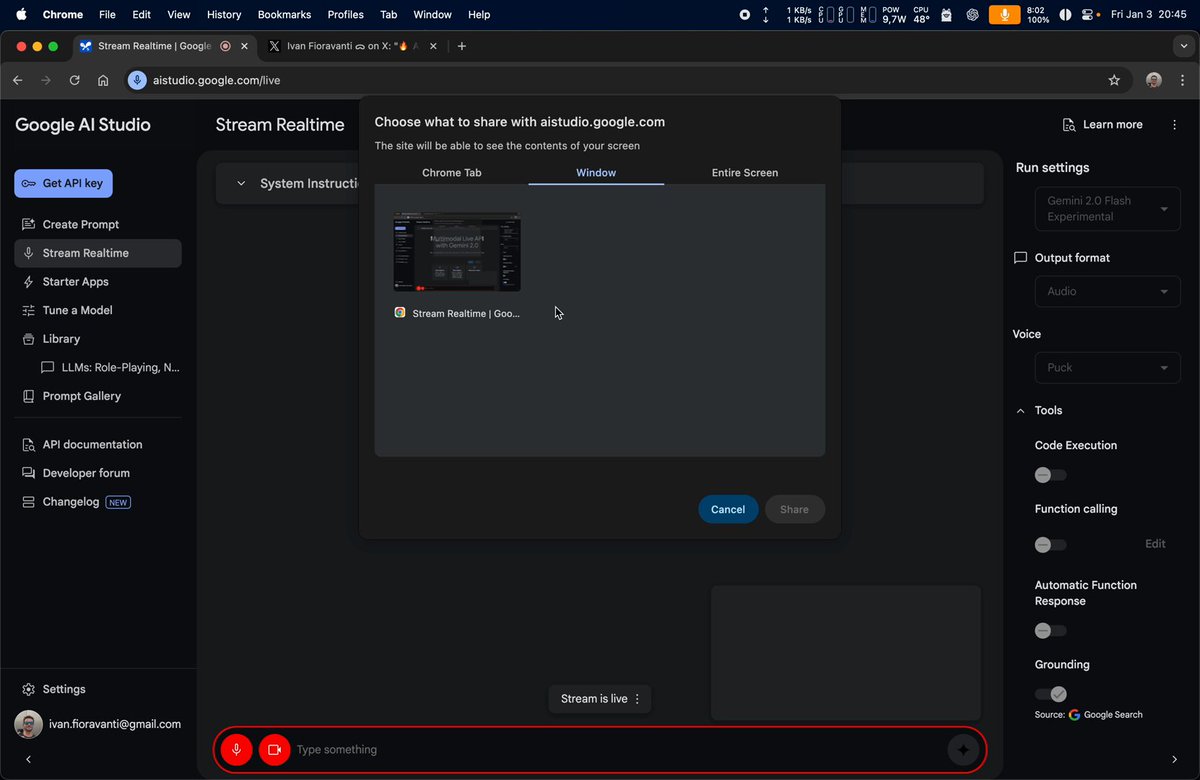
Task: Open the Bookmarks menu in menu bar
Action: pyautogui.click(x=284, y=15)
